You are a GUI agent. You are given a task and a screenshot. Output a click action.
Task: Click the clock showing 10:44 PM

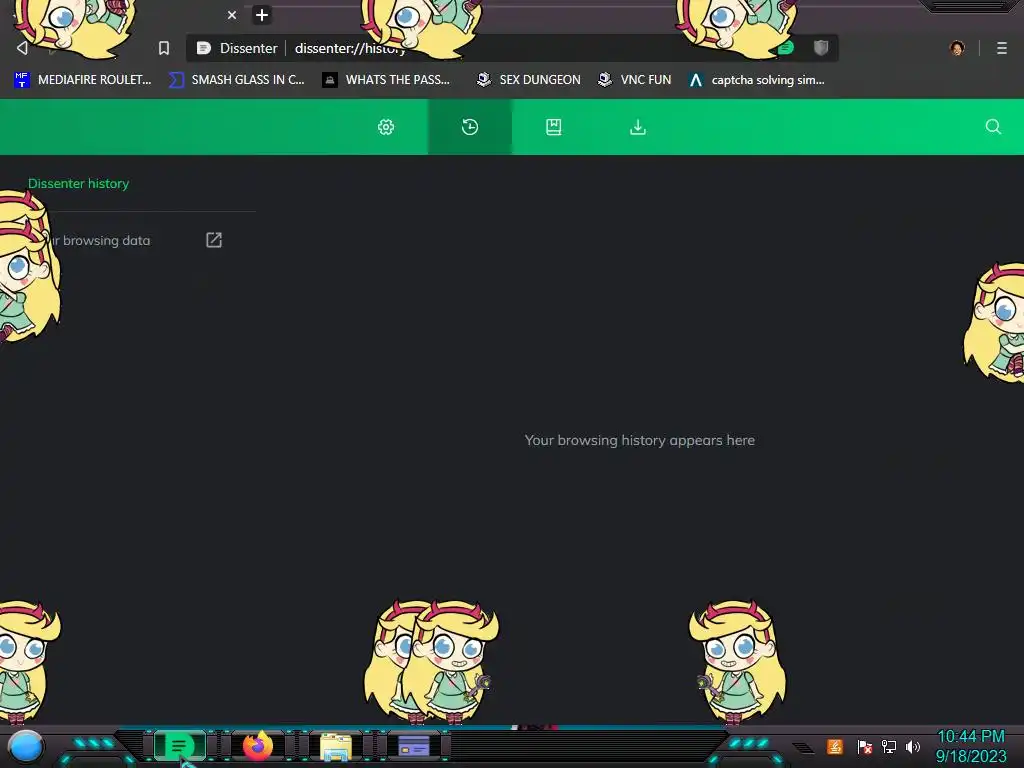point(971,736)
